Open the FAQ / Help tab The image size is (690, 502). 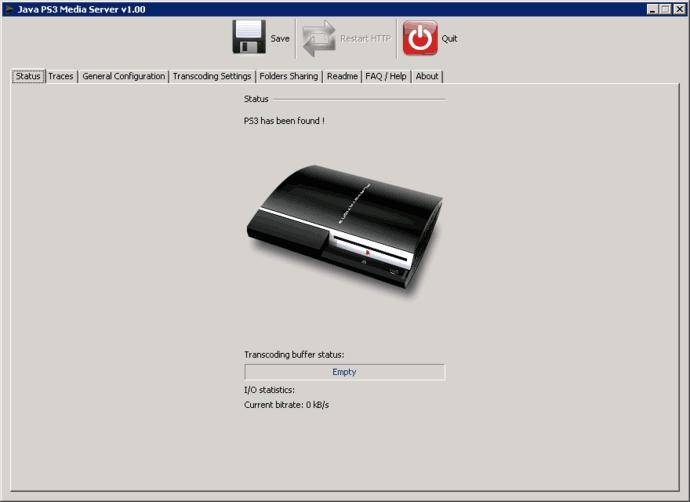coord(386,76)
